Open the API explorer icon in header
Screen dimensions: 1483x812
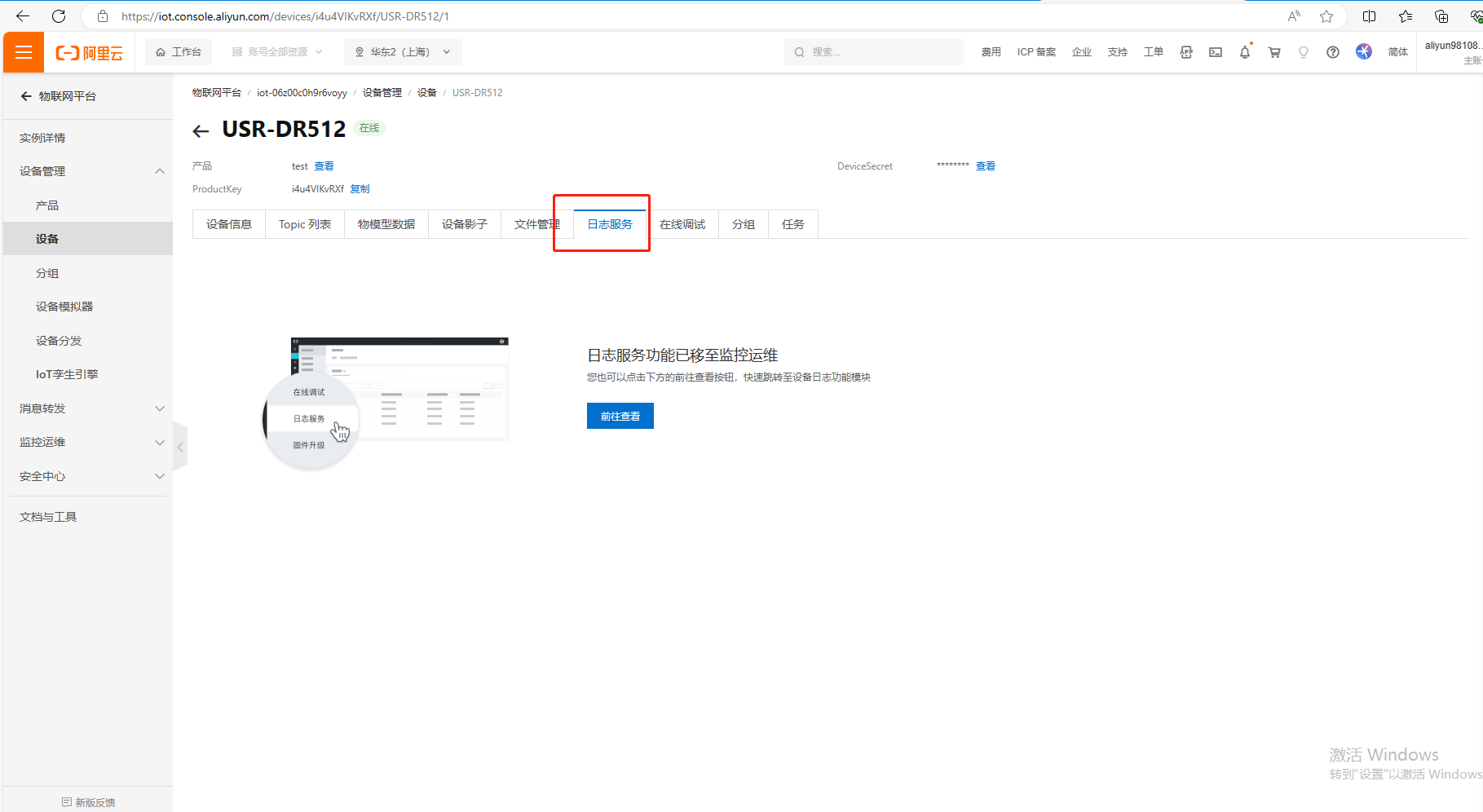pos(1185,52)
